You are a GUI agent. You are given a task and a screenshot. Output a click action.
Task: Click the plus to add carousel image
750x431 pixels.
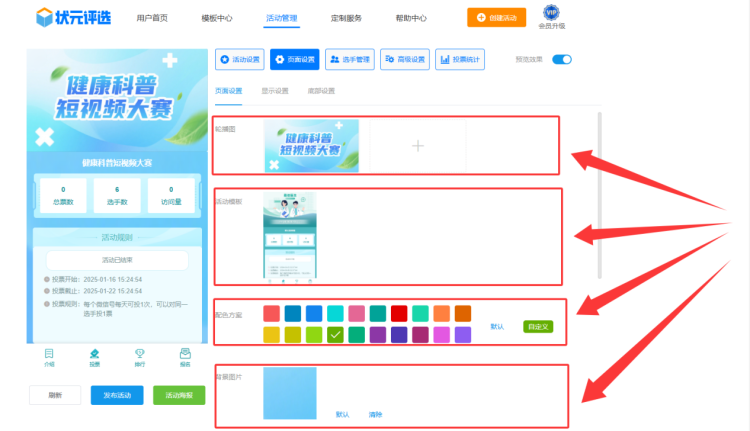418,146
